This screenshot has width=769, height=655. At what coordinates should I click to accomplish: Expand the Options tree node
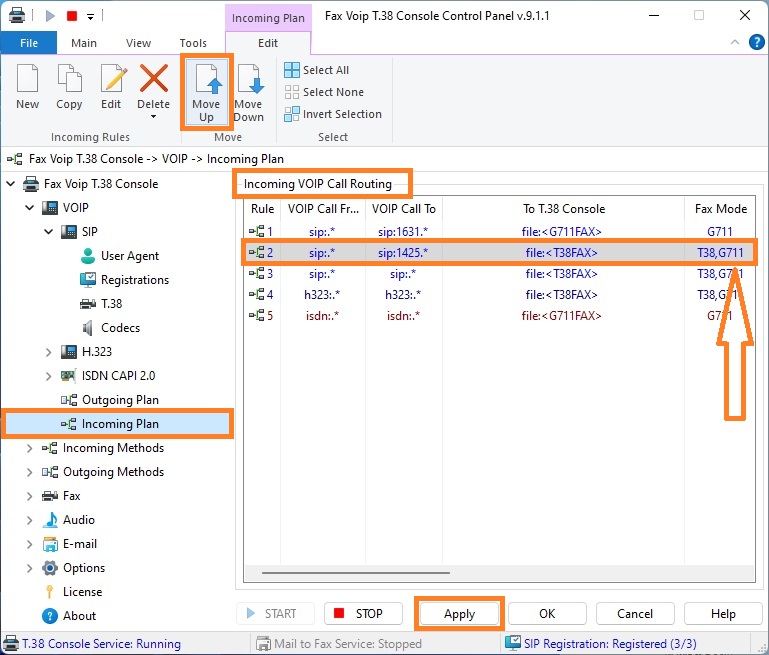coord(29,568)
